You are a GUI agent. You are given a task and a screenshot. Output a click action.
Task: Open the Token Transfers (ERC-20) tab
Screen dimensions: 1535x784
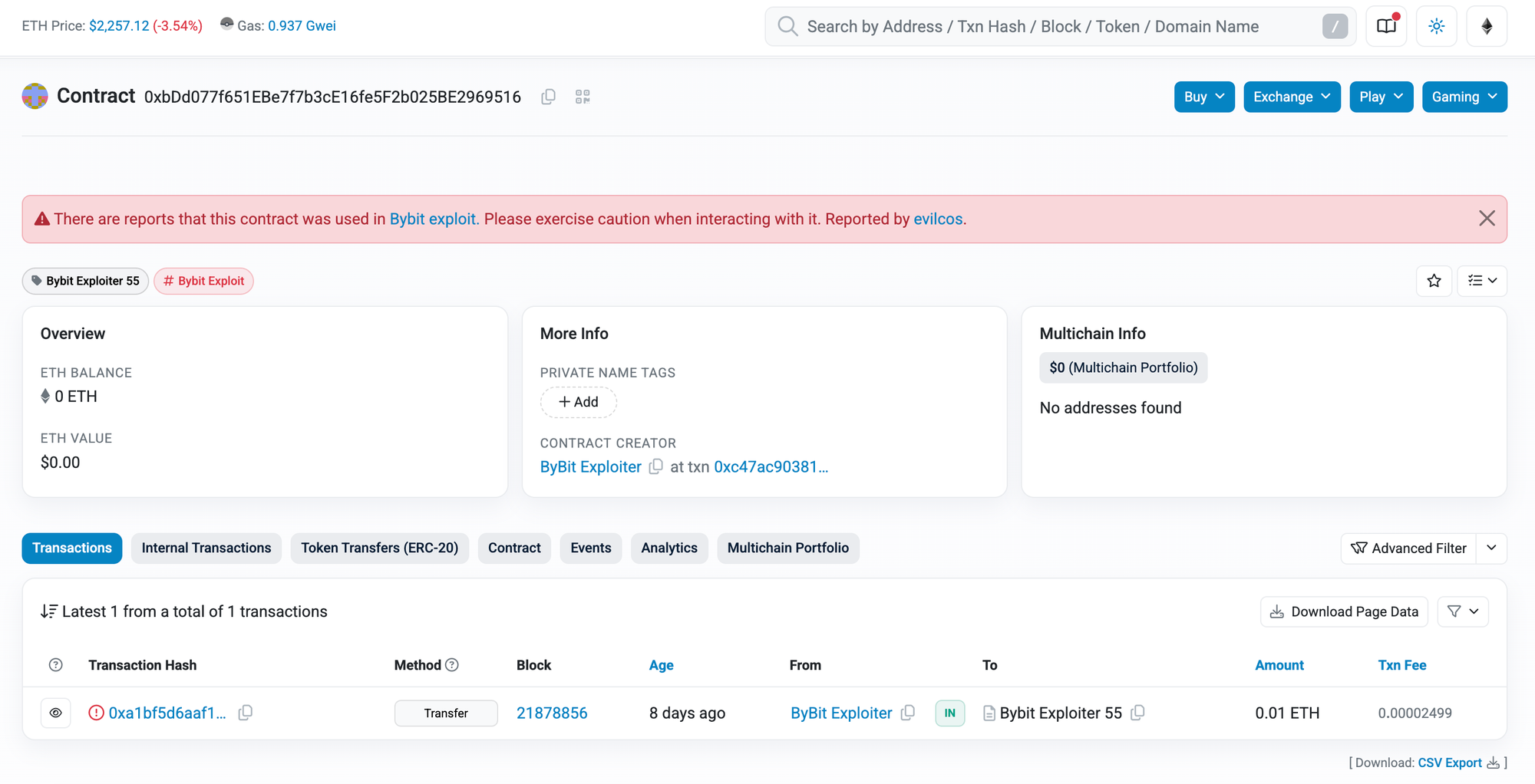pos(379,548)
